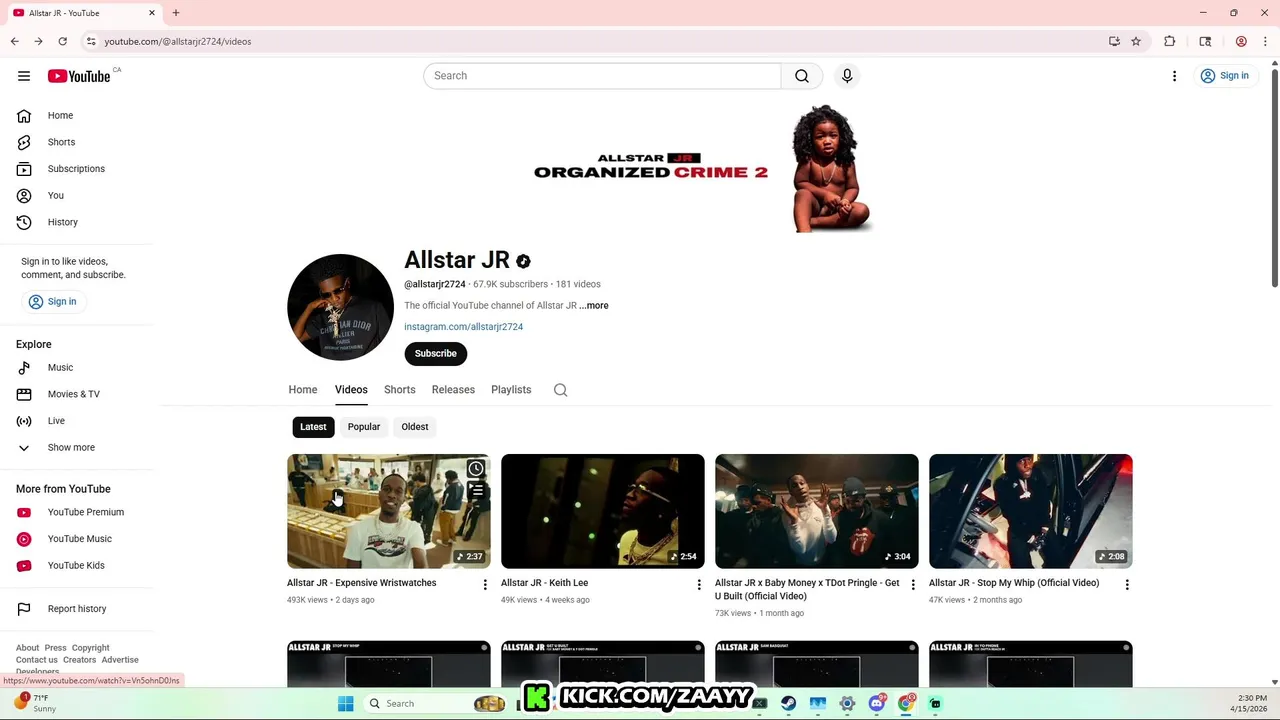Click the search magnifier button
The height and width of the screenshot is (720, 1280).
(802, 76)
